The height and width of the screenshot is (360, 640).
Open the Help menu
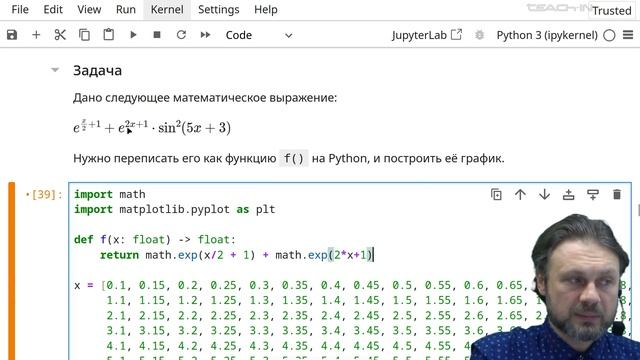[266, 9]
